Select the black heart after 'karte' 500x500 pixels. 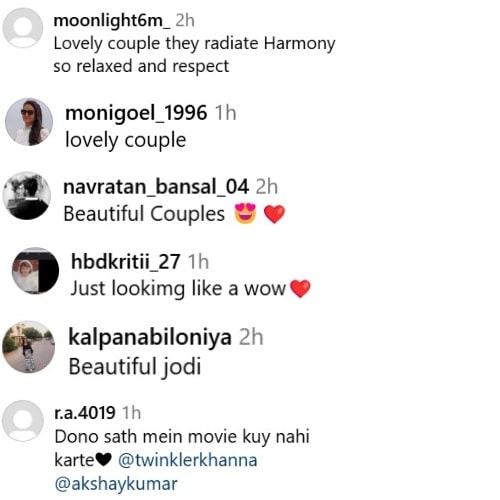coord(104,461)
